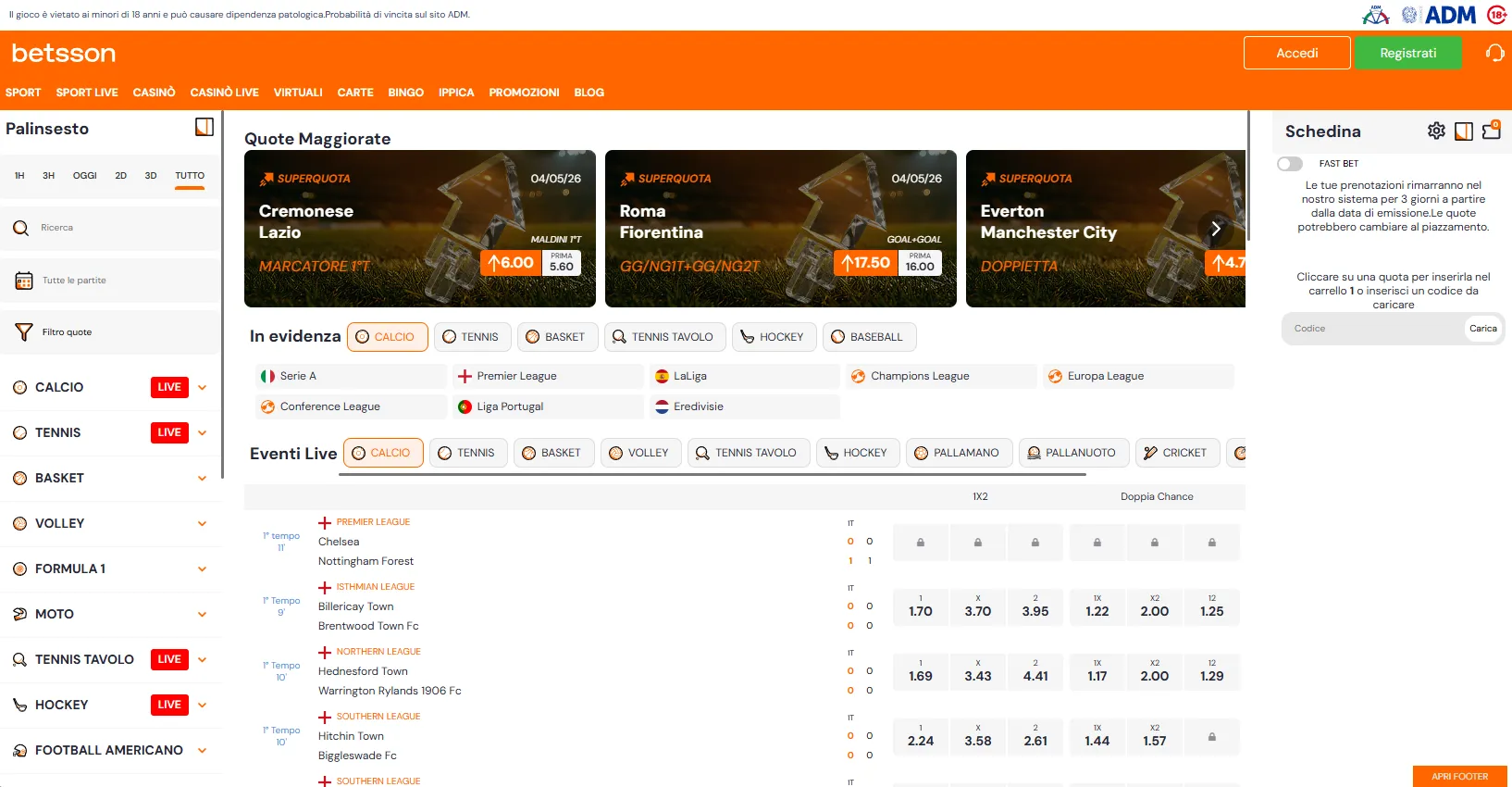This screenshot has height=787, width=1512.
Task: Open VIRTUALI in main navigation
Action: point(298,93)
